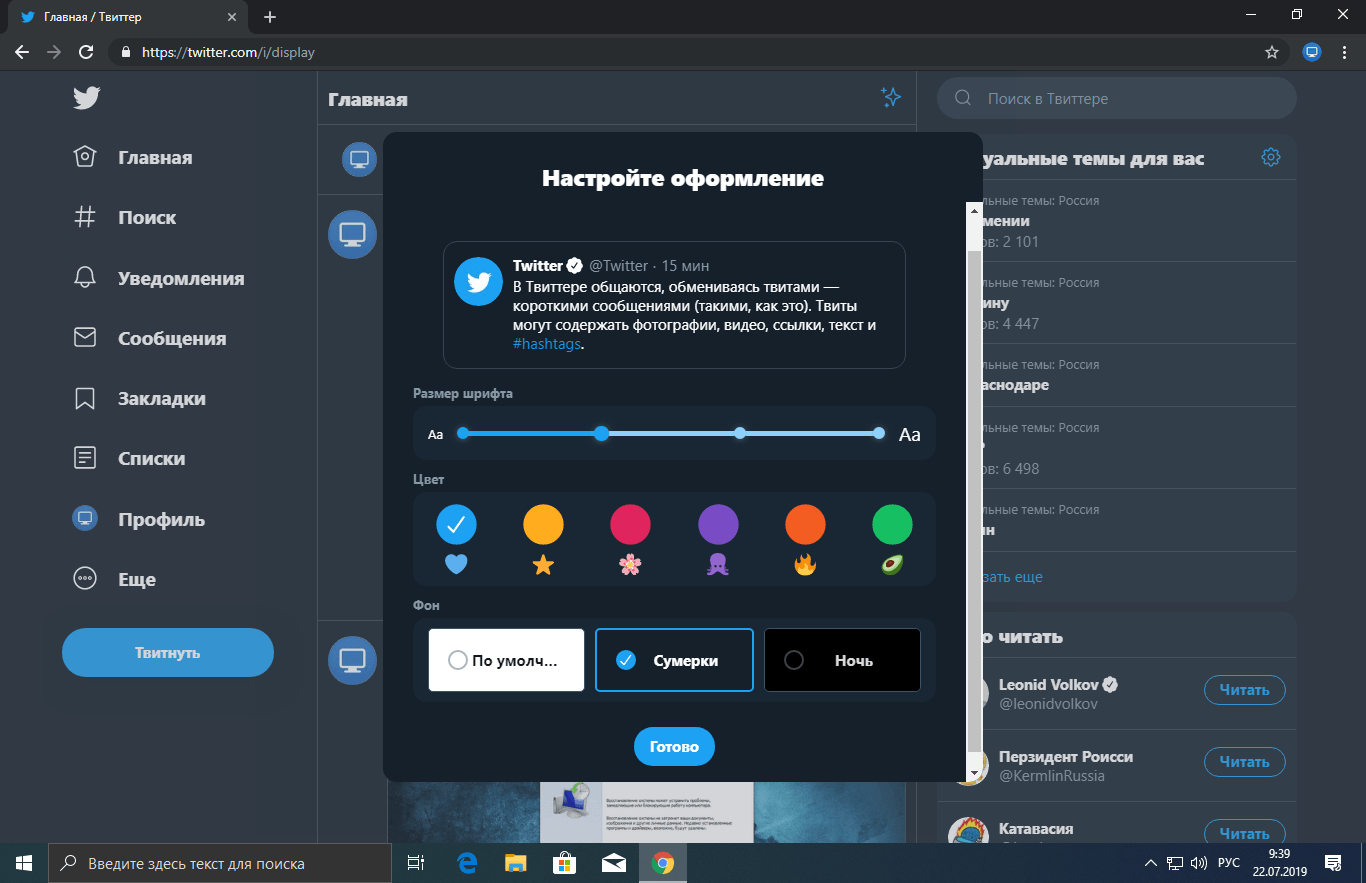The width and height of the screenshot is (1366, 883).
Task: Show hidden icons in system tray
Action: 1151,863
